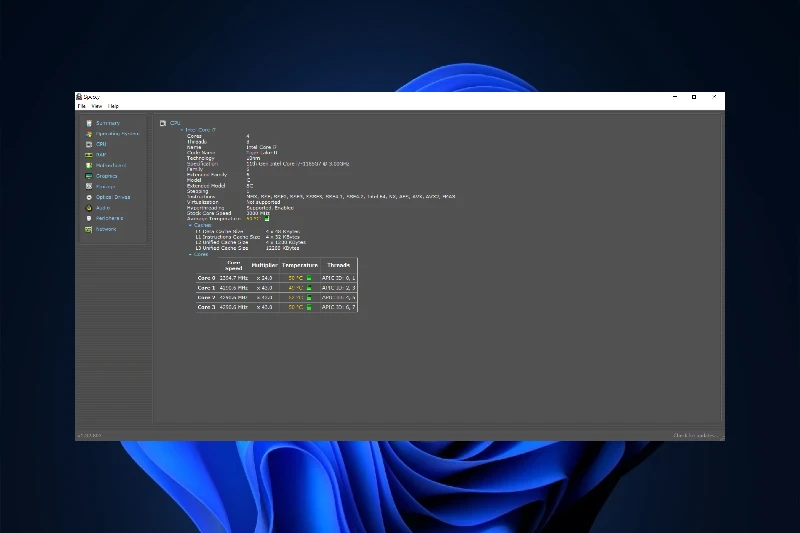Click the Specification value '11th Gen Intel Core'
The image size is (800, 533).
[298, 164]
